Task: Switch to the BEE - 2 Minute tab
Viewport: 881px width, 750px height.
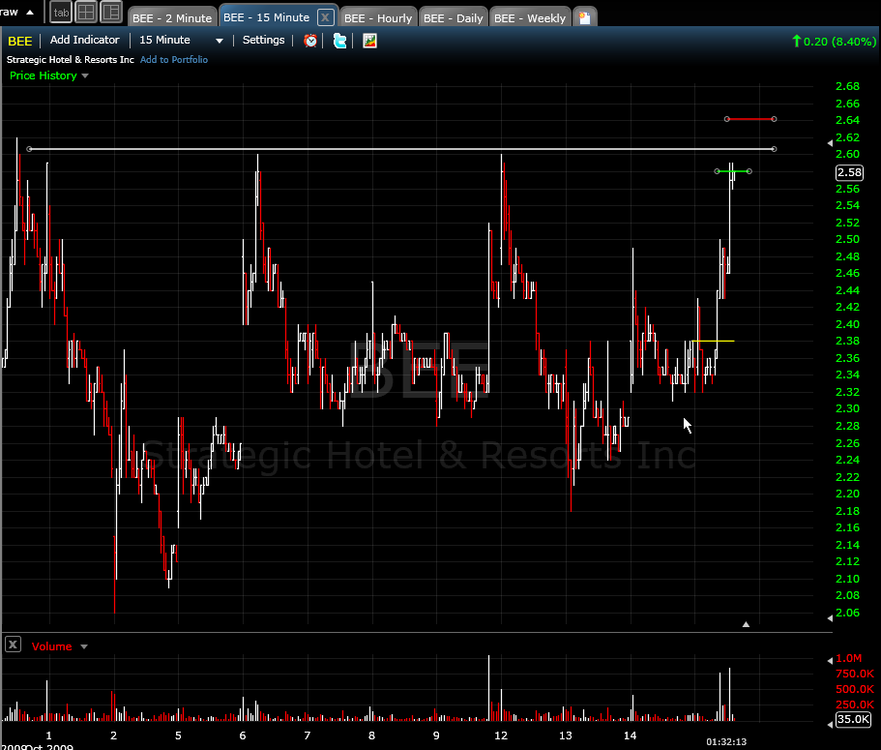Action: point(172,18)
